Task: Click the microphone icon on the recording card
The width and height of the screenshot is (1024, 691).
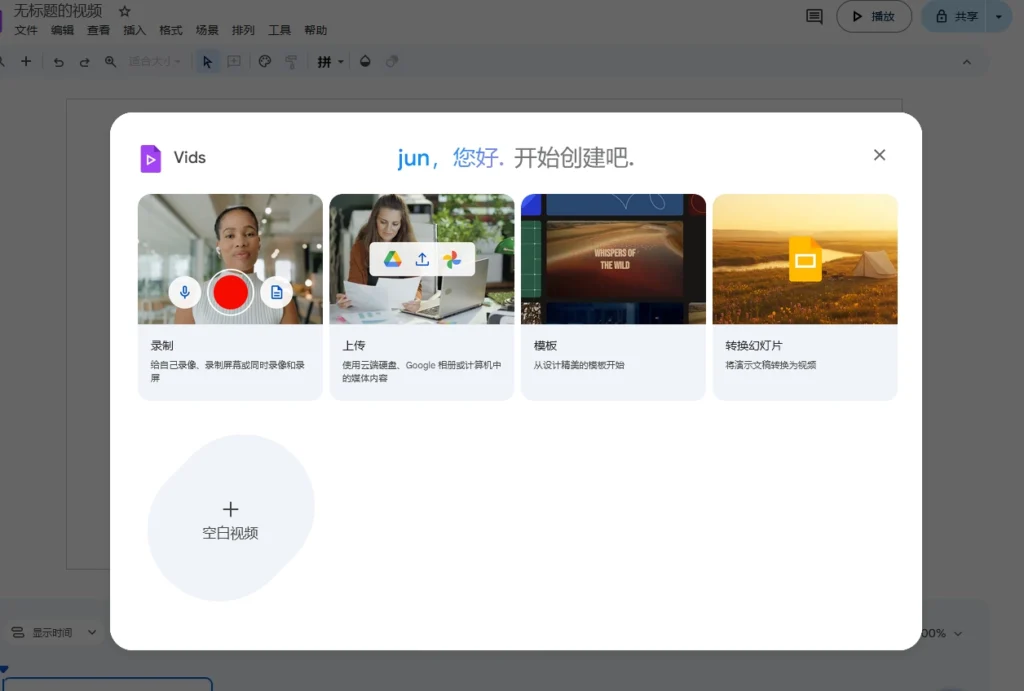Action: point(184,292)
